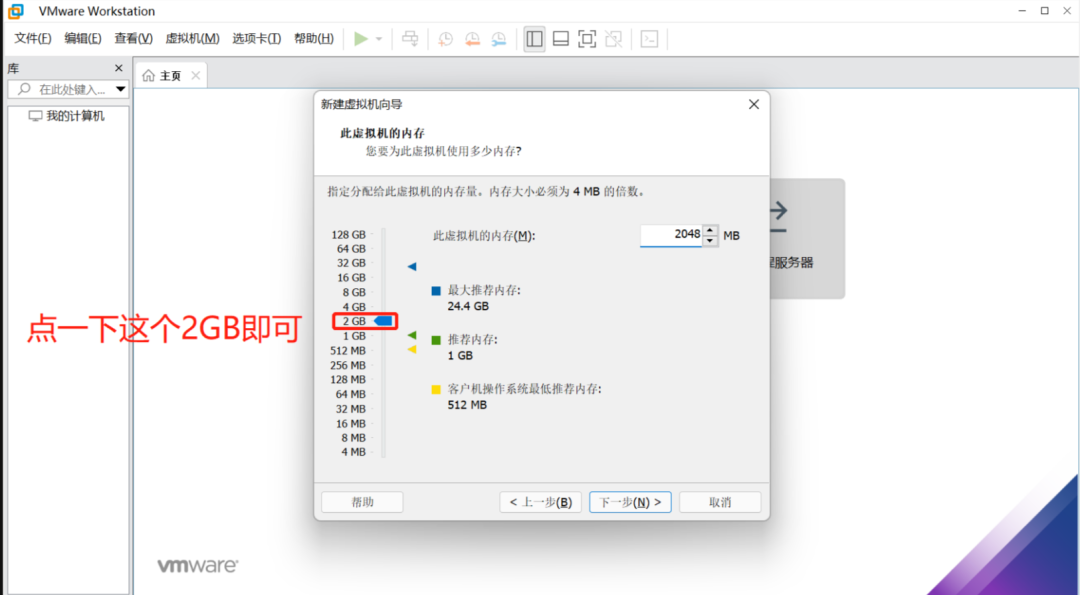Click the 24.4 GB maximum memory value
This screenshot has width=1080, height=595.
pos(468,306)
